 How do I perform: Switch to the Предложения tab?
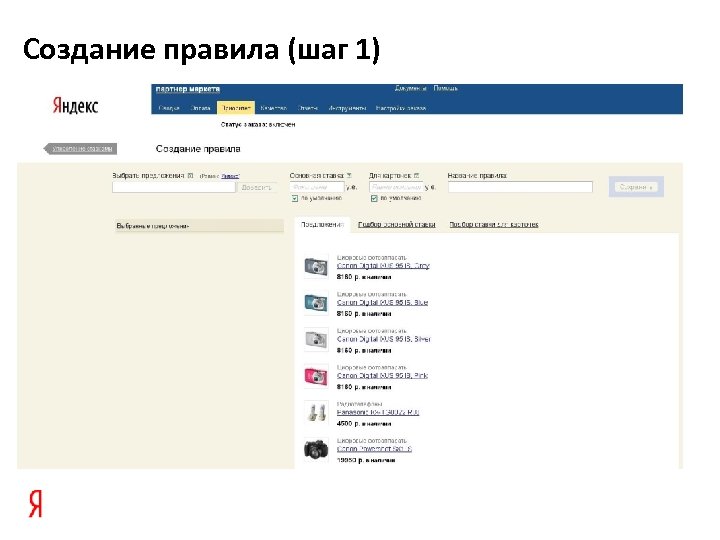tap(322, 225)
